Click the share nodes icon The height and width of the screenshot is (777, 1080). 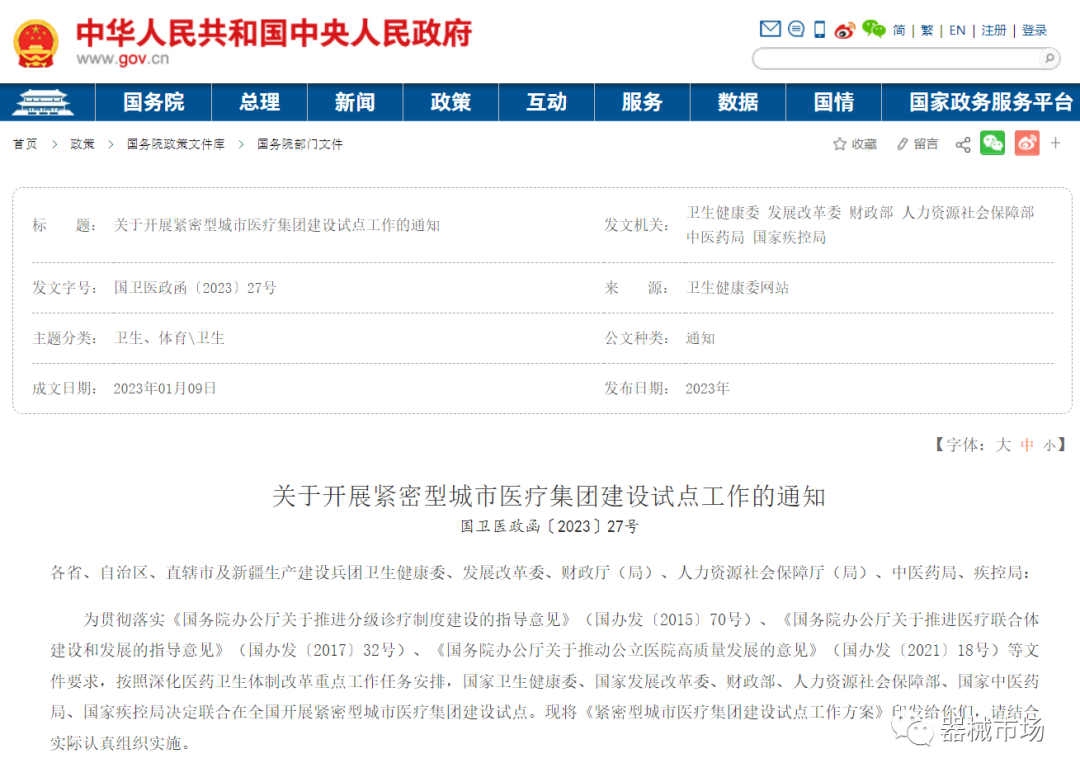tap(963, 144)
